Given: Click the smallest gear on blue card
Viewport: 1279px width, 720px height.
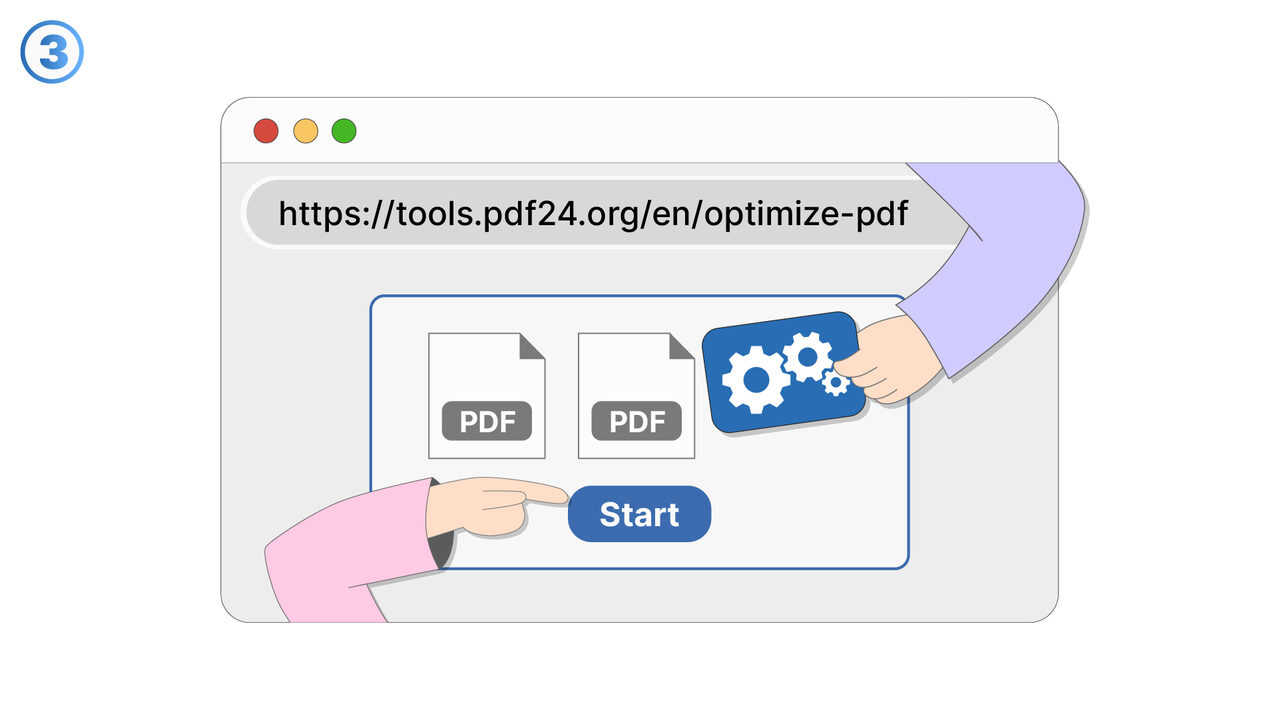Looking at the screenshot, I should 836,383.
